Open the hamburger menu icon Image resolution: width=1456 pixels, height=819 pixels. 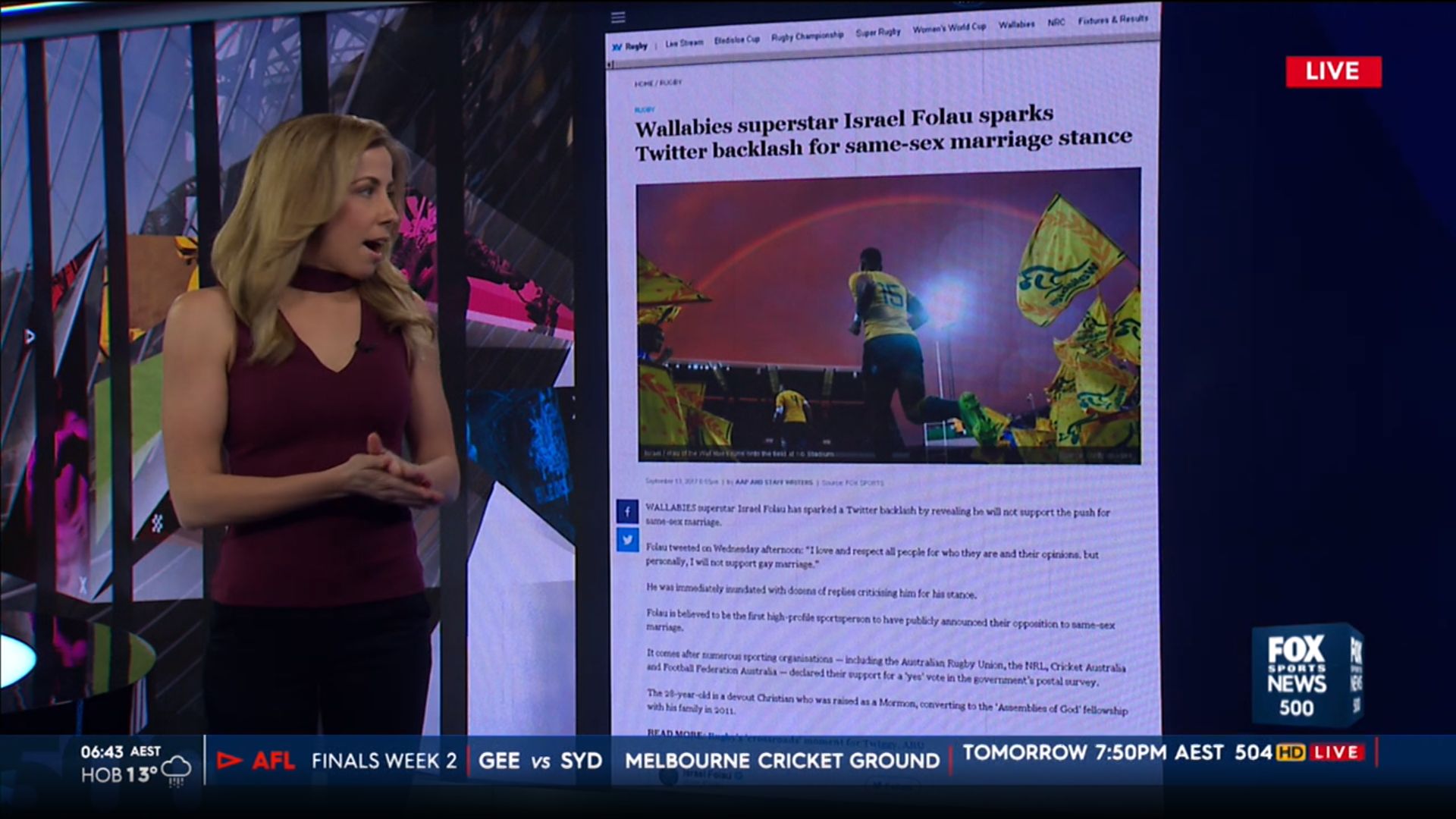pyautogui.click(x=618, y=17)
